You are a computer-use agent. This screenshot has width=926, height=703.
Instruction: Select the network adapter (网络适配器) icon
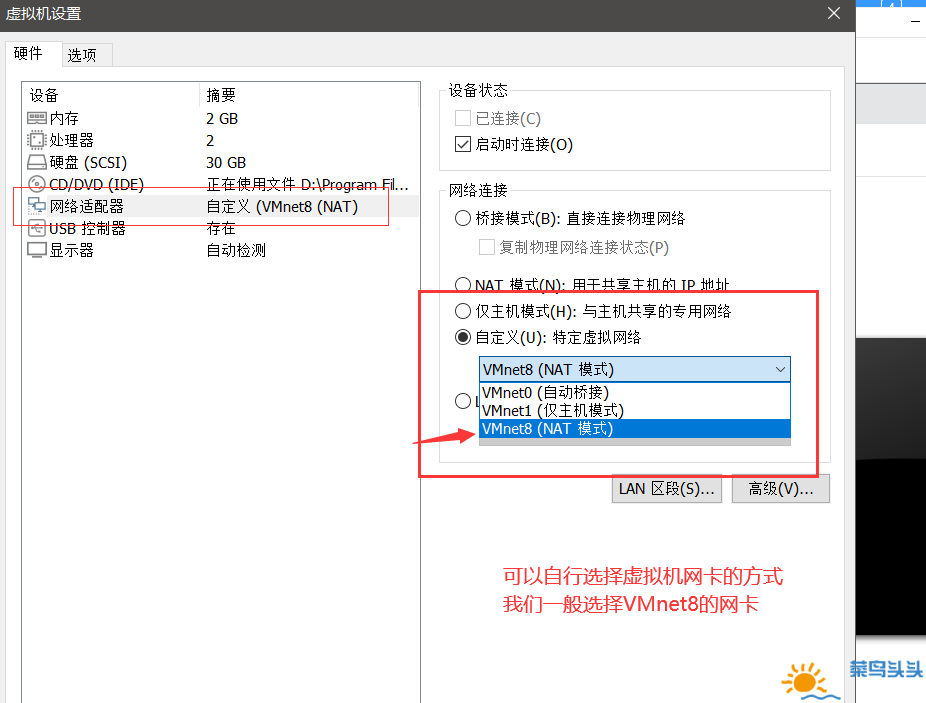[x=37, y=206]
